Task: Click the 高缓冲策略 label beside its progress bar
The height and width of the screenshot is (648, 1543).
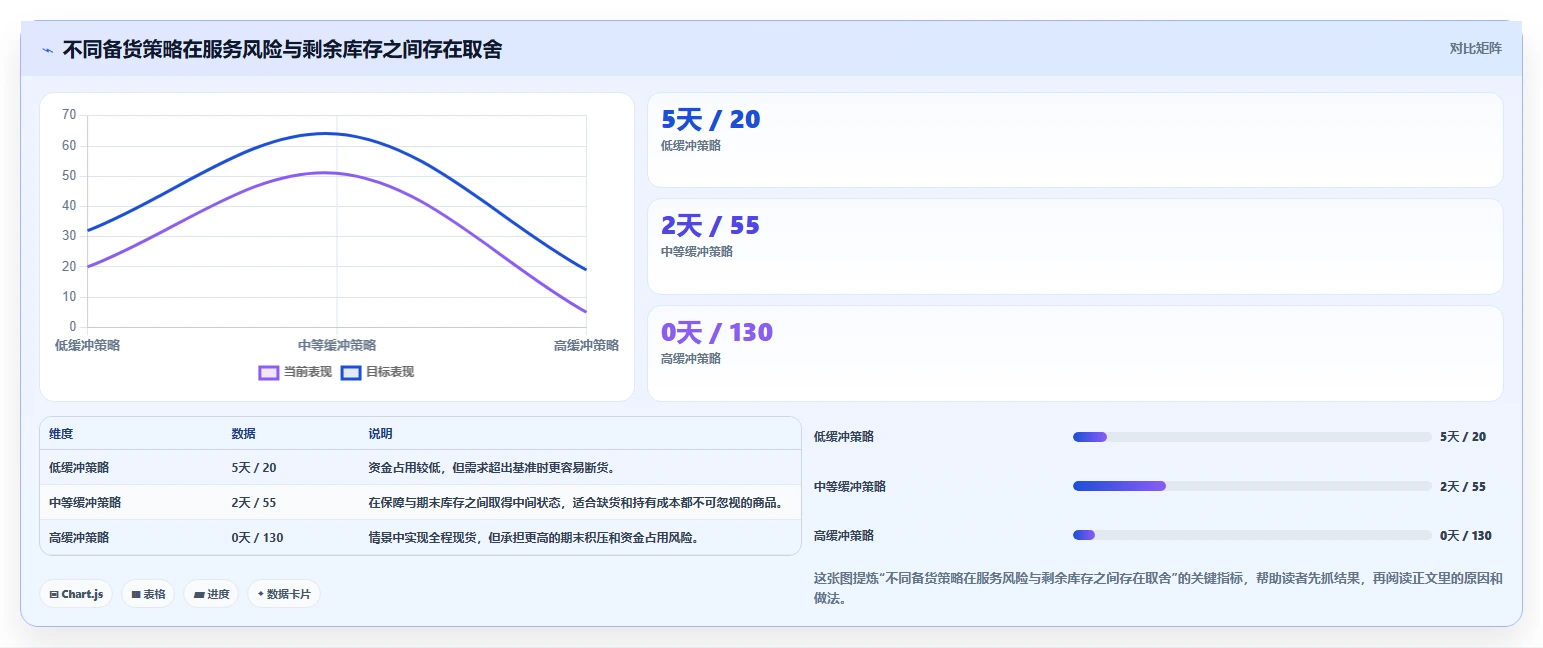Action: point(844,535)
